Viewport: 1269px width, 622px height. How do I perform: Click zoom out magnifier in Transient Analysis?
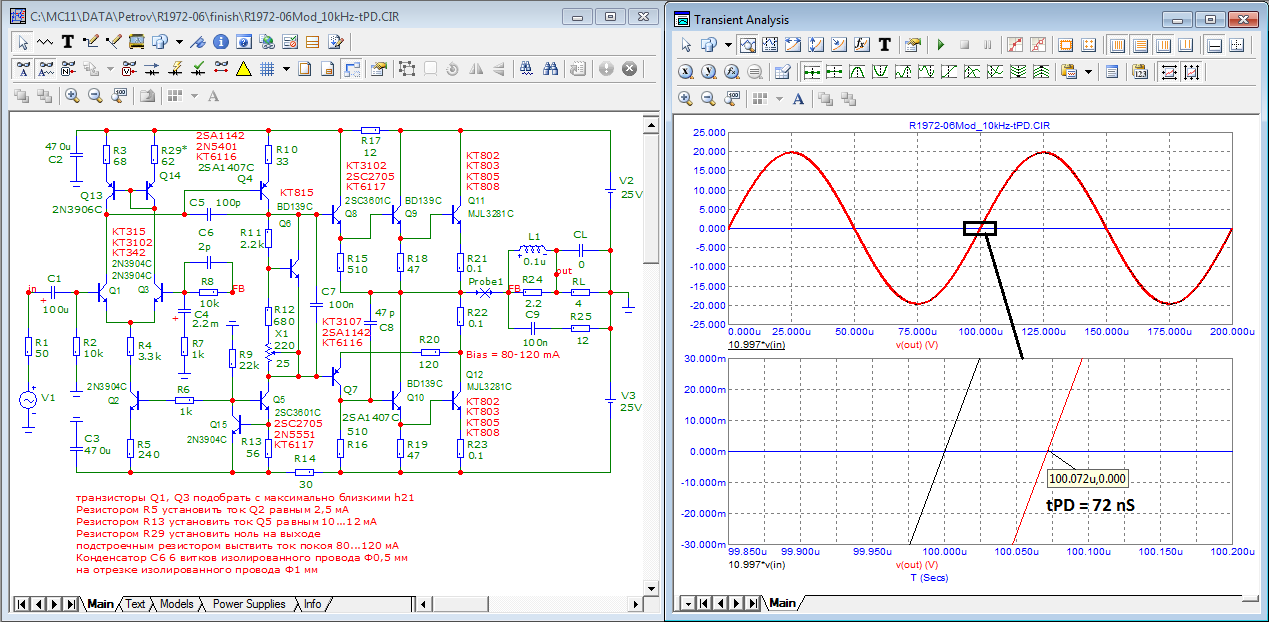709,99
